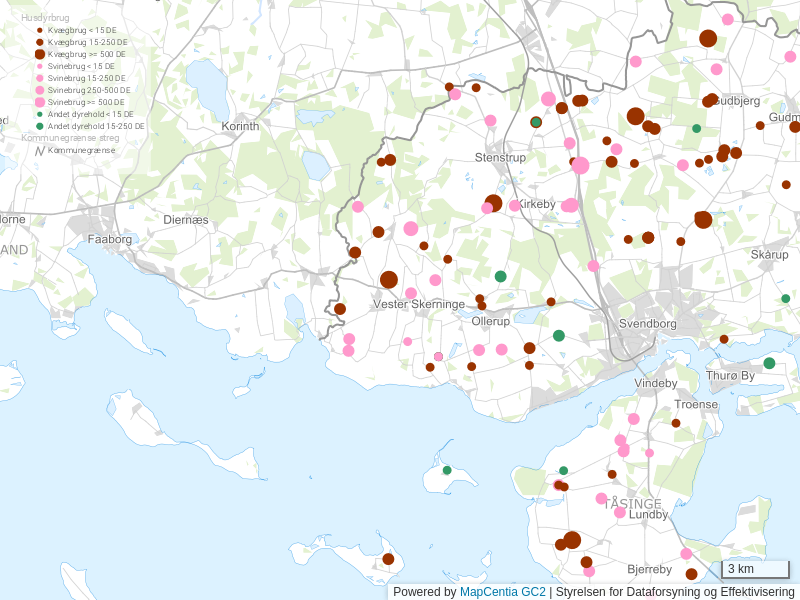
Task: Click the green marker near Thurø By
Action: click(769, 363)
